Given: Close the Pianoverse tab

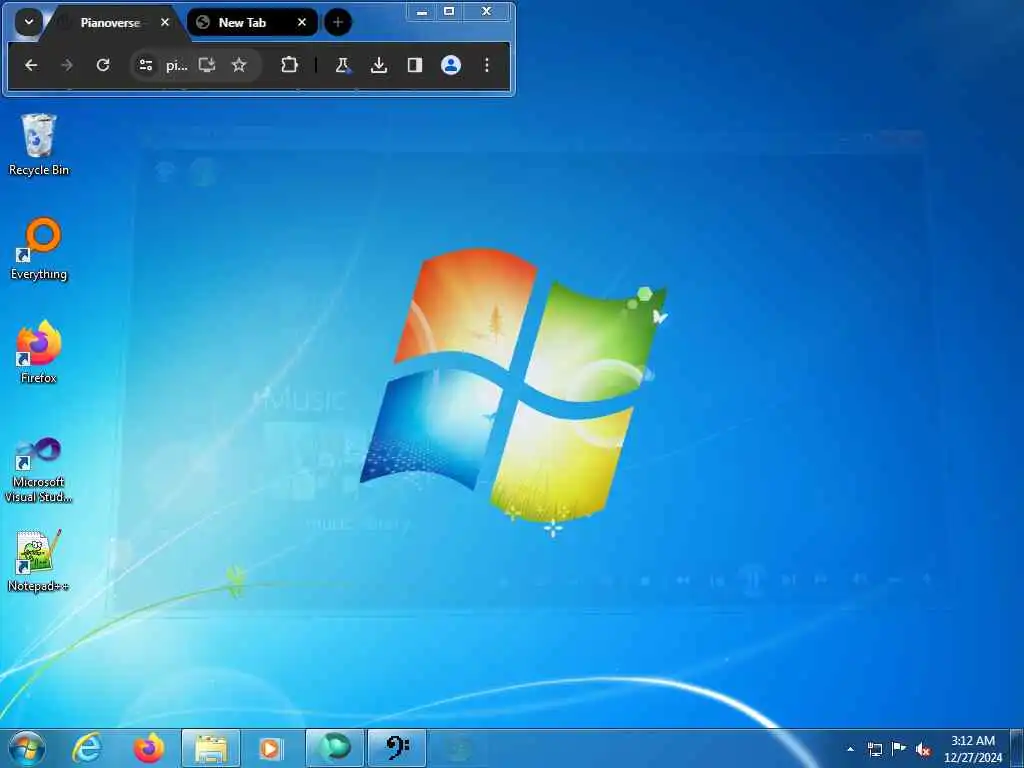Looking at the screenshot, I should point(165,22).
